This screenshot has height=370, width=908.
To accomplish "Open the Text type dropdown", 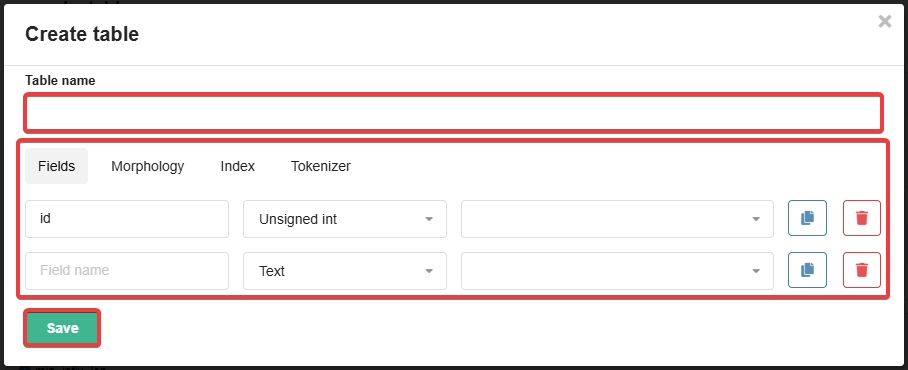I will click(345, 271).
